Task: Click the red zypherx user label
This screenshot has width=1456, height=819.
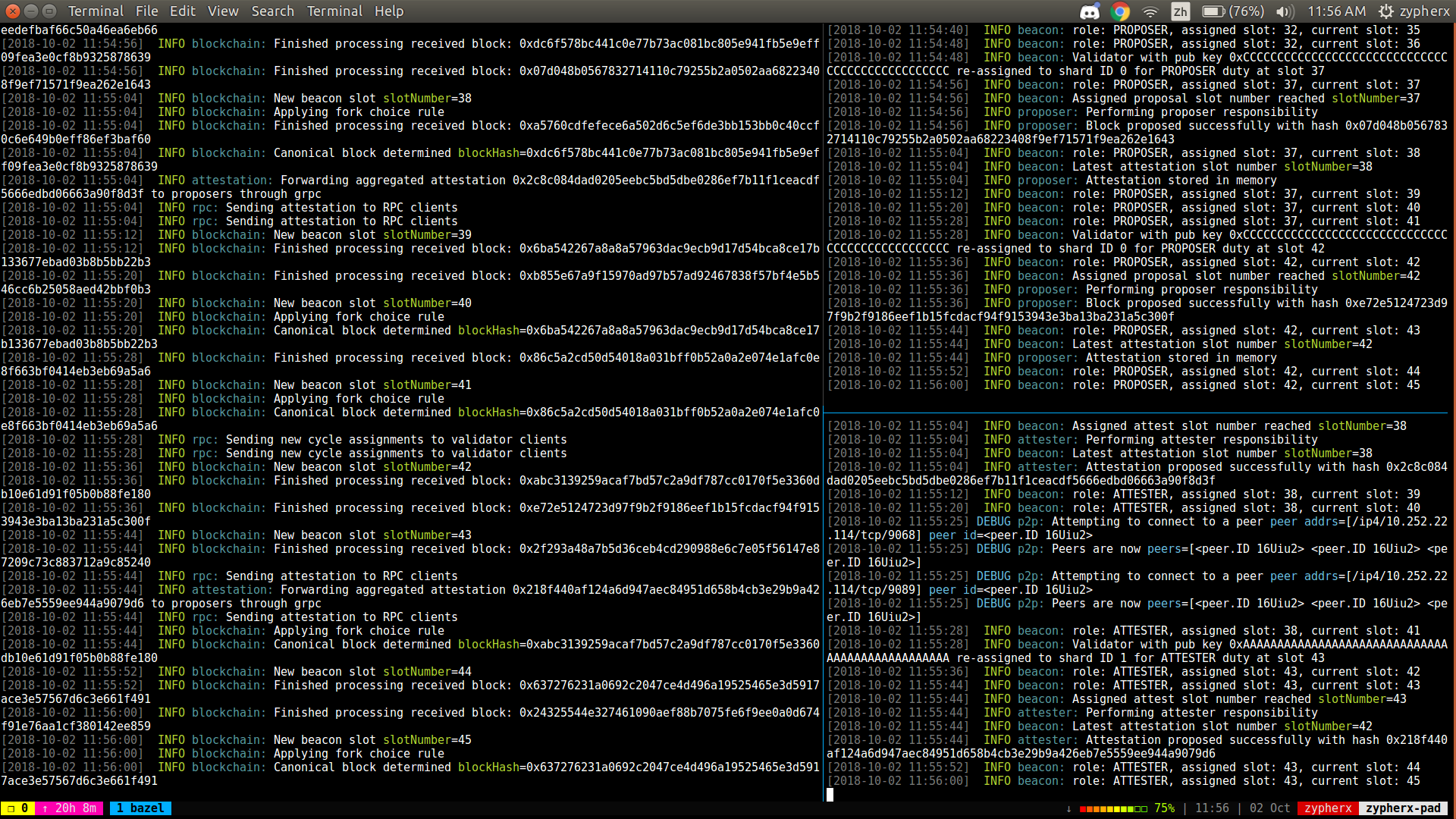Action: (1328, 808)
